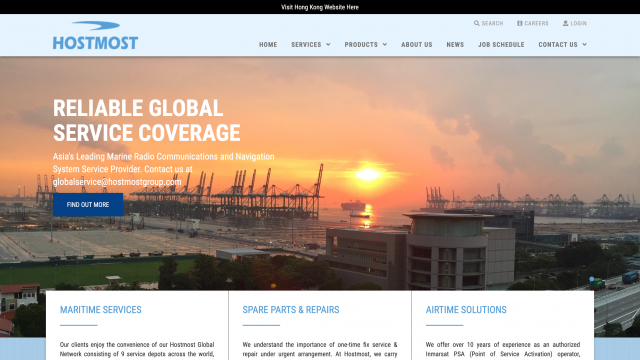Expand the Services dropdown chevron
The image size is (640, 360).
pos(328,44)
